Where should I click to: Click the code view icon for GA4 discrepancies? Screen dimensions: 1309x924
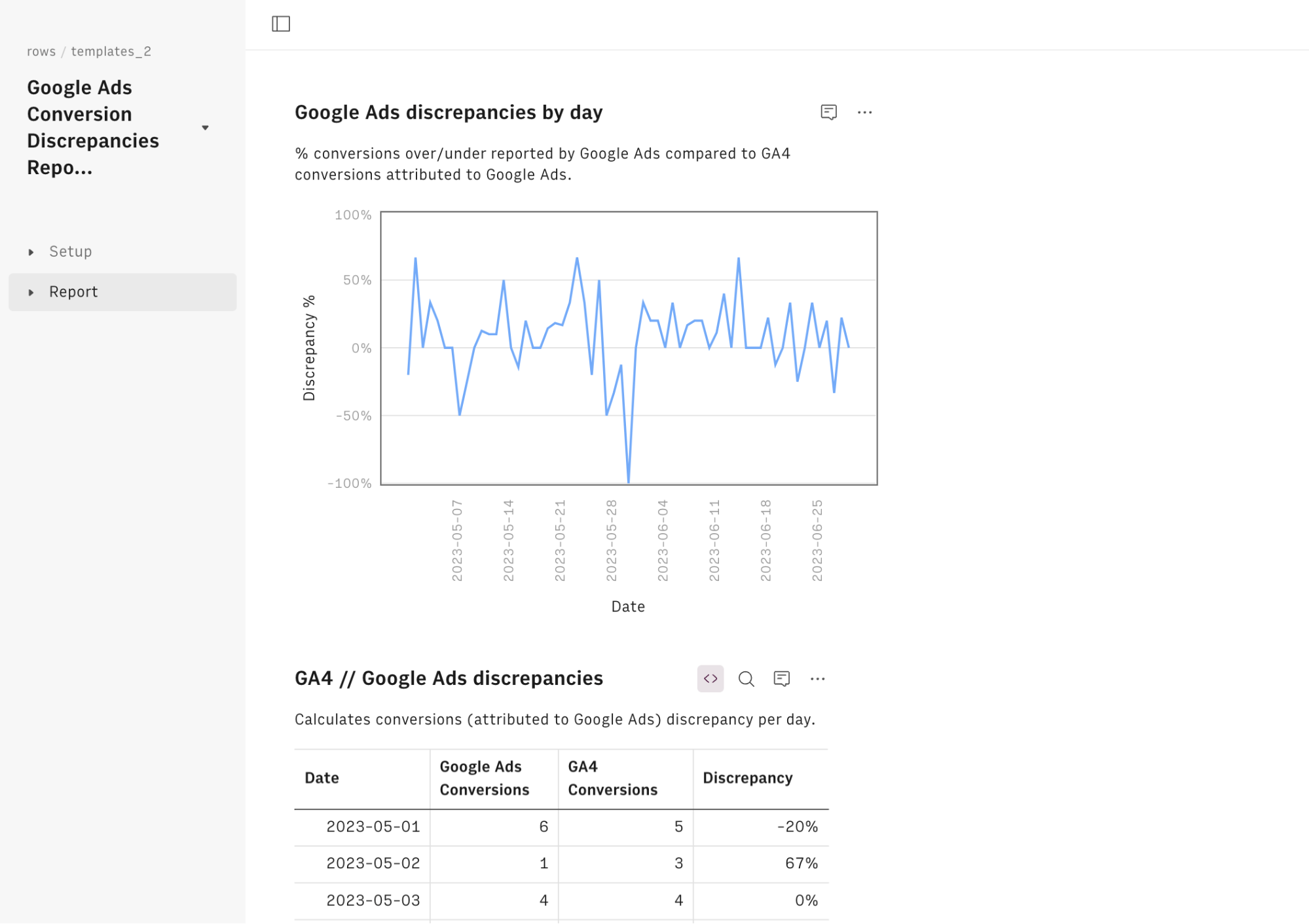pyautogui.click(x=710, y=678)
